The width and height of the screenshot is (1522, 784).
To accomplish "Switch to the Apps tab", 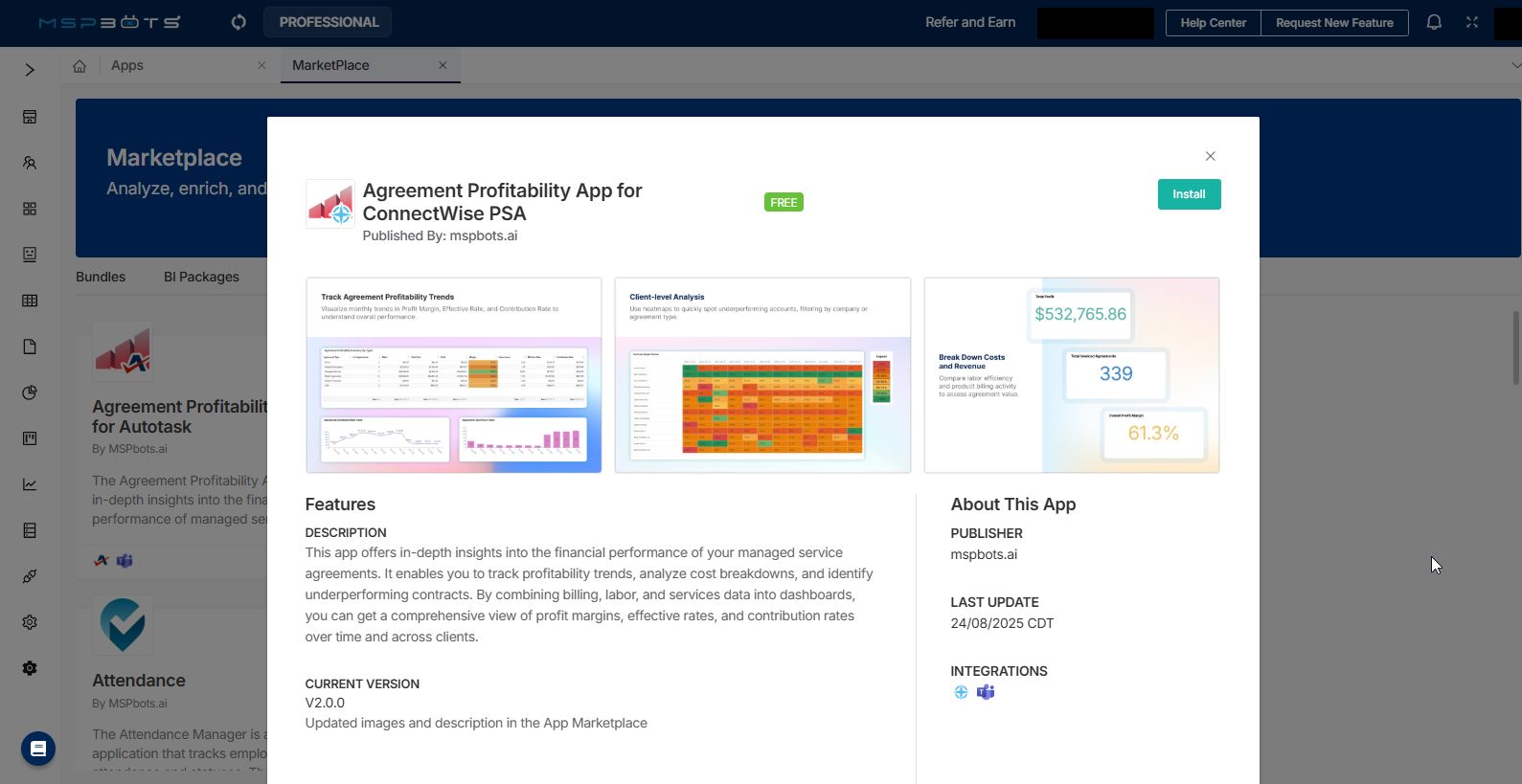I will pos(127,65).
